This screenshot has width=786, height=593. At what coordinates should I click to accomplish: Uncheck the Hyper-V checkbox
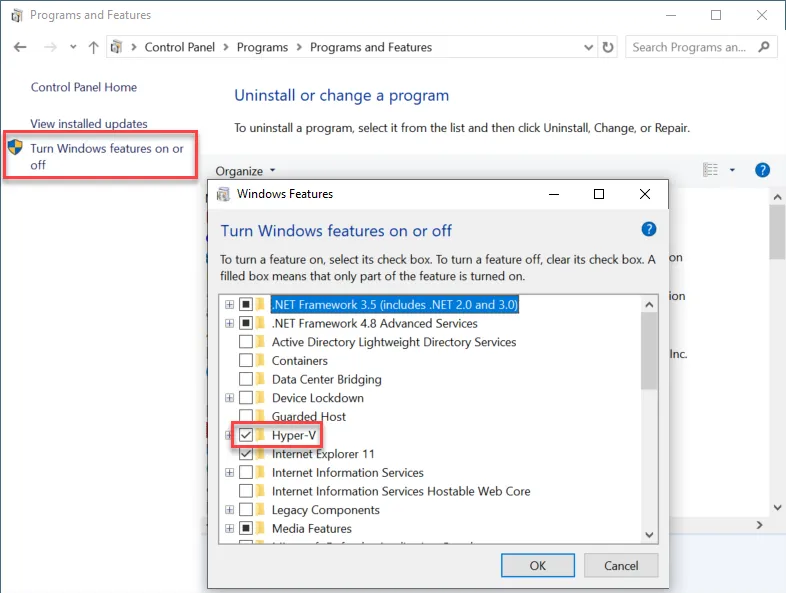(x=246, y=435)
